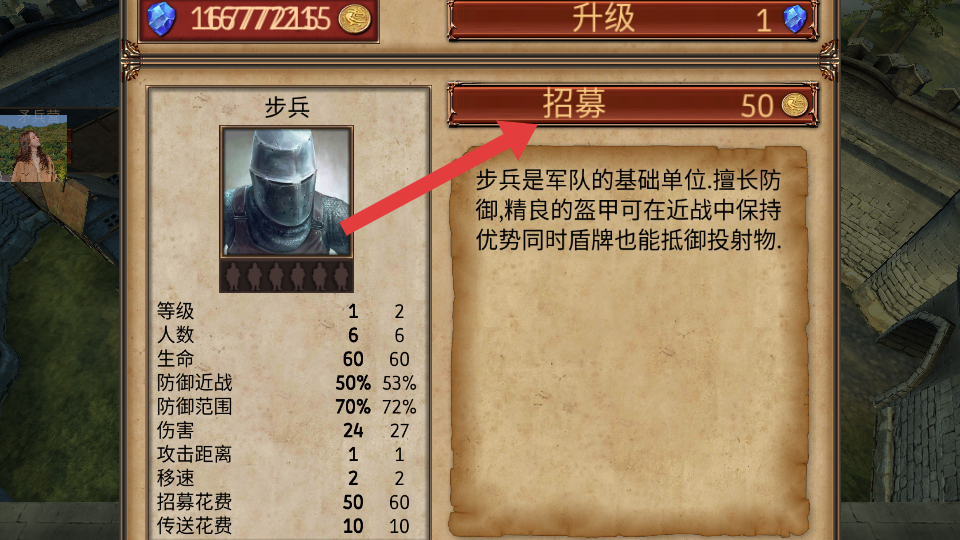The height and width of the screenshot is (540, 960).
Task: Click the currency amount number display
Action: pos(260,19)
